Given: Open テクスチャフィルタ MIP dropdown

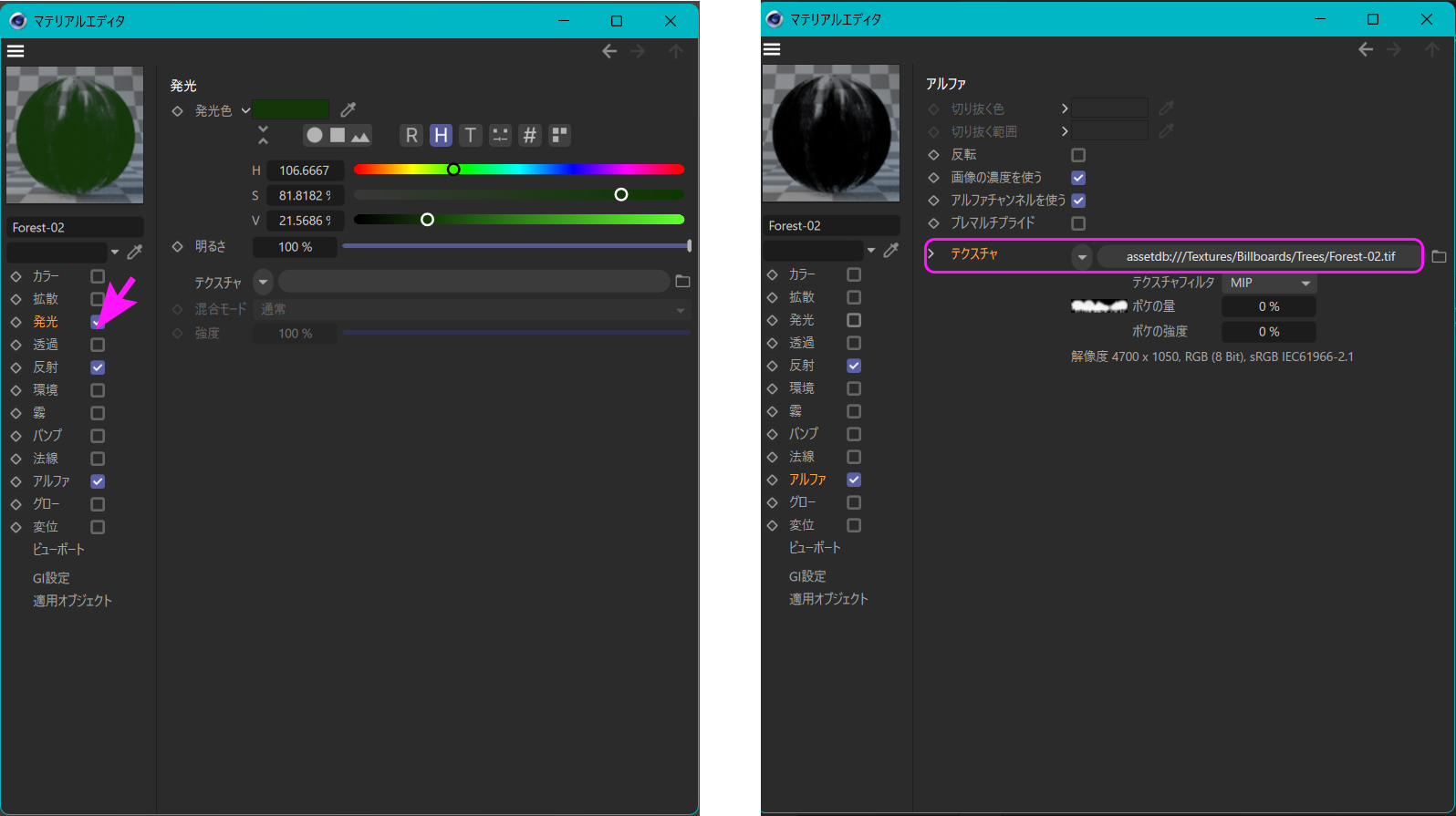Looking at the screenshot, I should pyautogui.click(x=1269, y=284).
